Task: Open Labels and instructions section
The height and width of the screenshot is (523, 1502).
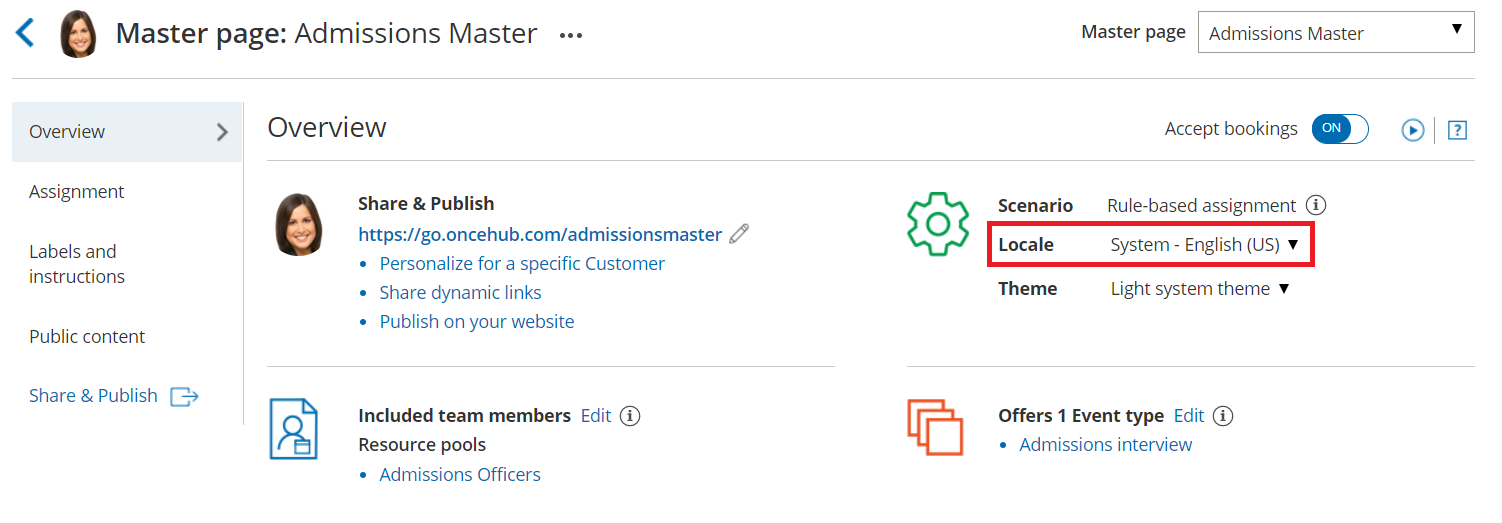Action: point(77,264)
